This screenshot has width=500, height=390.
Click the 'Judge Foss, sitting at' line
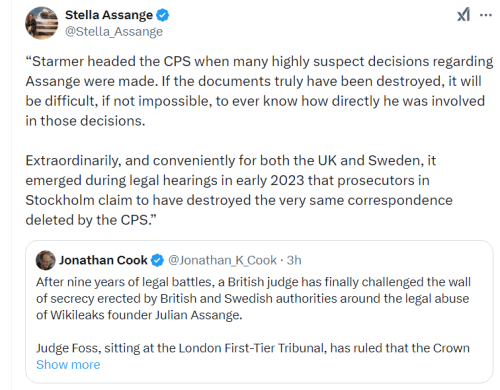[253, 348]
